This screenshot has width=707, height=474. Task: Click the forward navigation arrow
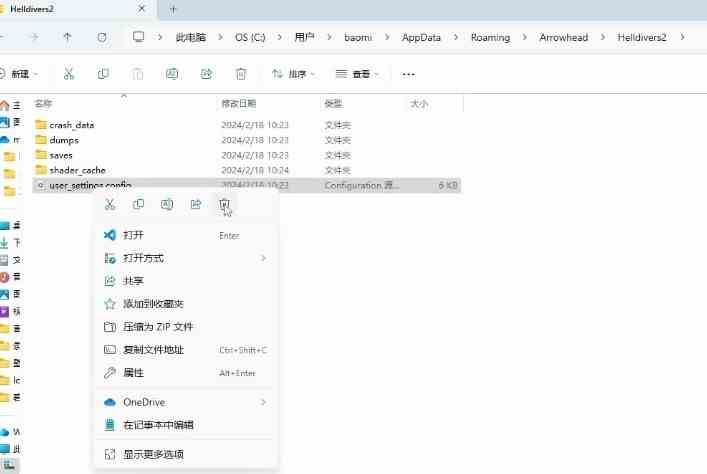(34, 37)
